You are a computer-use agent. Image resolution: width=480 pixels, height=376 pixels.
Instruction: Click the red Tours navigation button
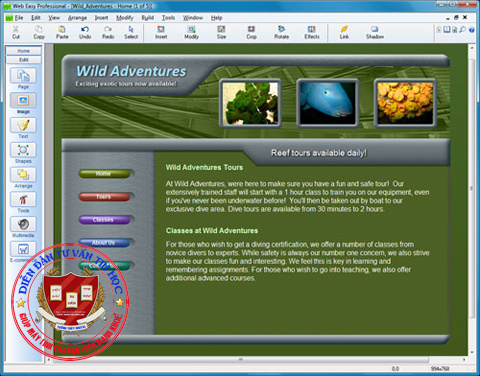click(x=104, y=197)
